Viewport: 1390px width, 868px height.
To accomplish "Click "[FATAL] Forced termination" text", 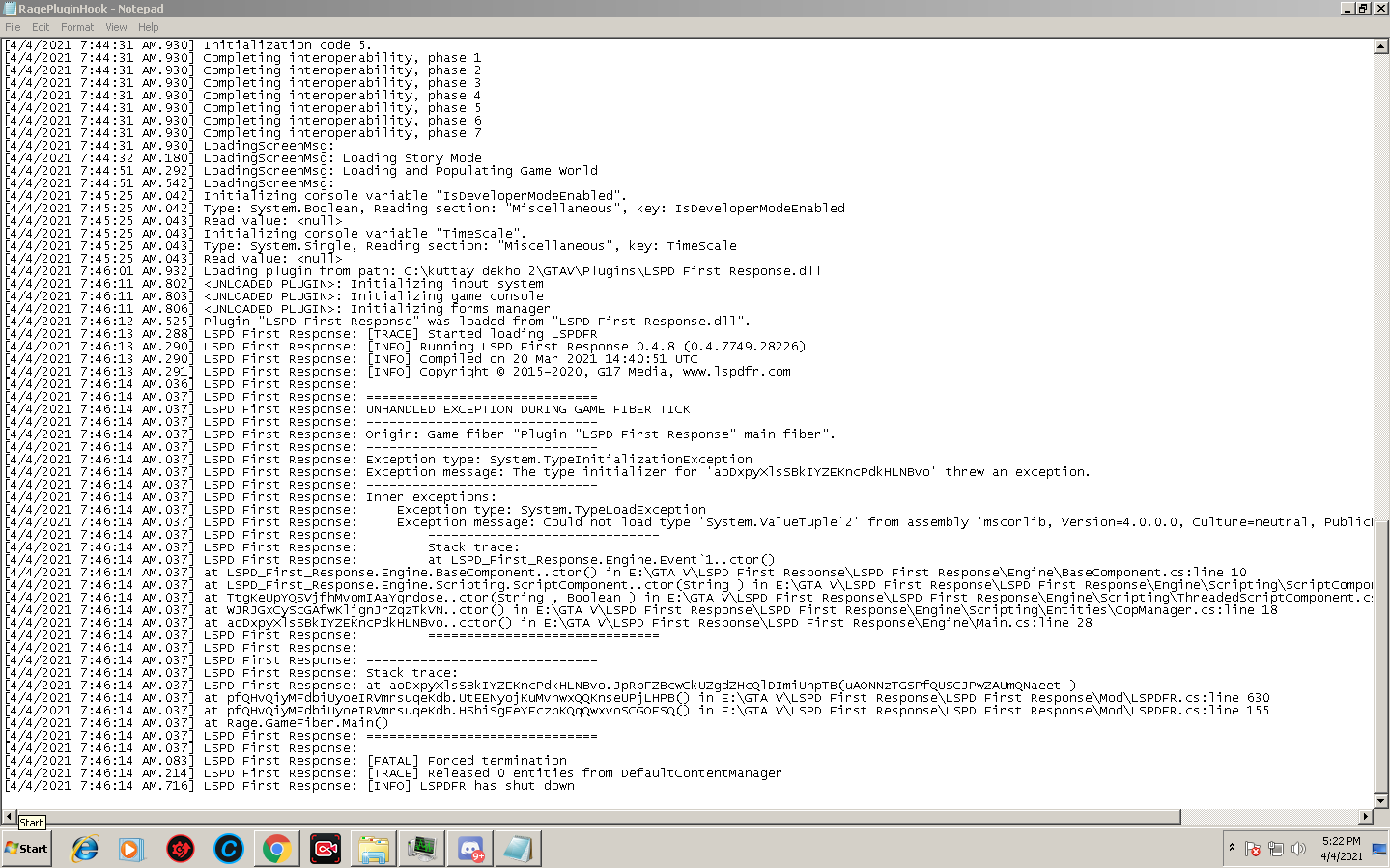I will (467, 761).
